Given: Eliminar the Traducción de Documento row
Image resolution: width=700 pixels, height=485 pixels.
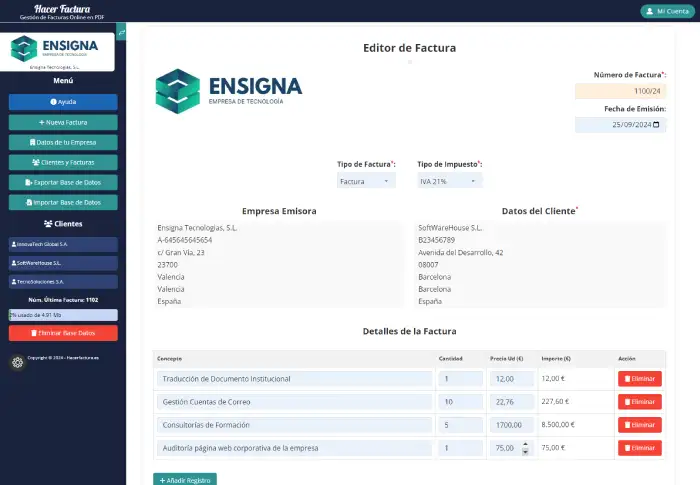Looking at the screenshot, I should [x=640, y=379].
